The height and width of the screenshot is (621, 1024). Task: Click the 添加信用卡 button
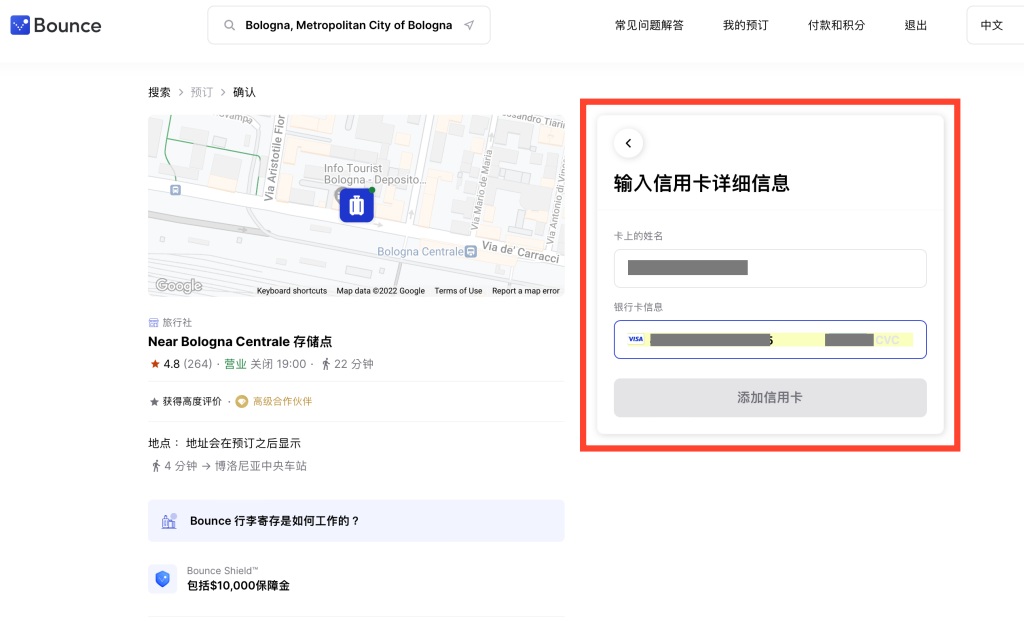click(770, 398)
